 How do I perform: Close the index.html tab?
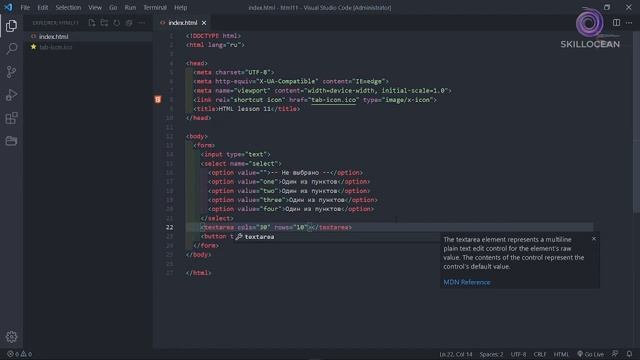(x=204, y=23)
